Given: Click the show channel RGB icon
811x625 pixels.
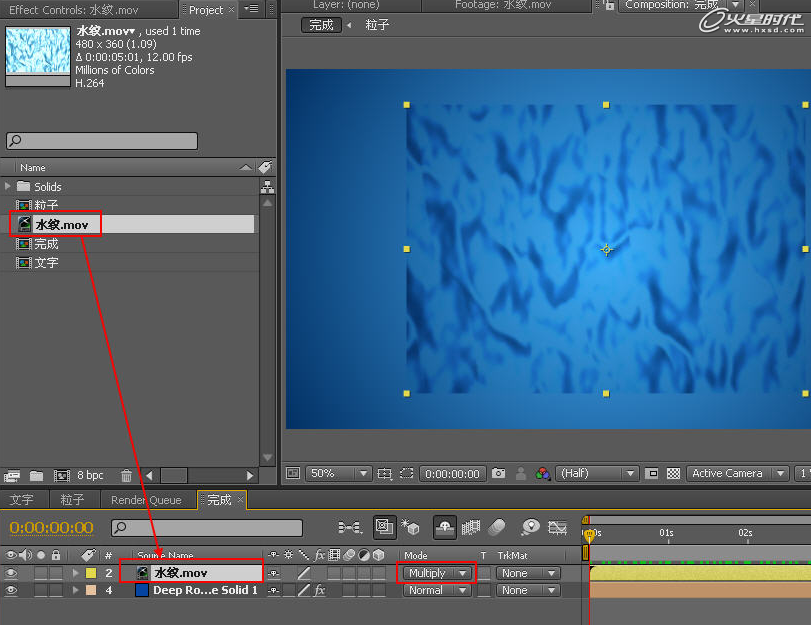Looking at the screenshot, I should coord(543,474).
